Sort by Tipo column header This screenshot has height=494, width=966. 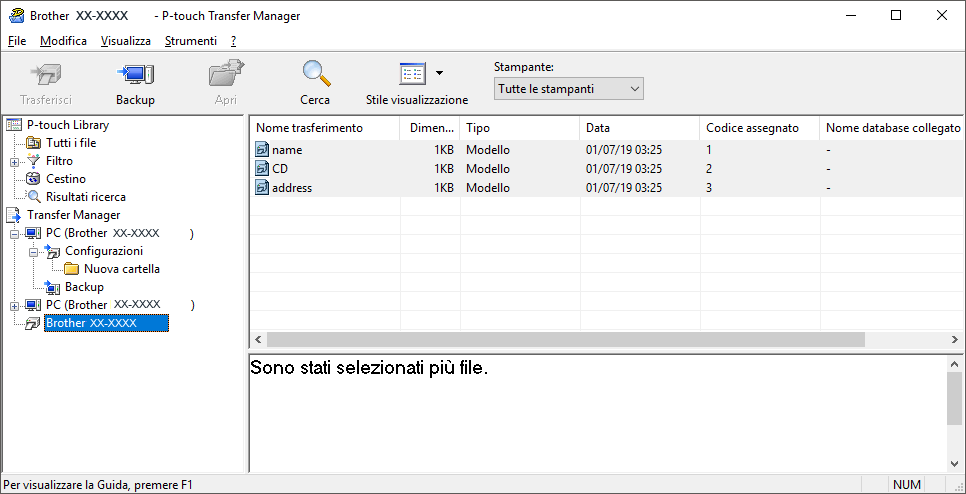coord(520,128)
